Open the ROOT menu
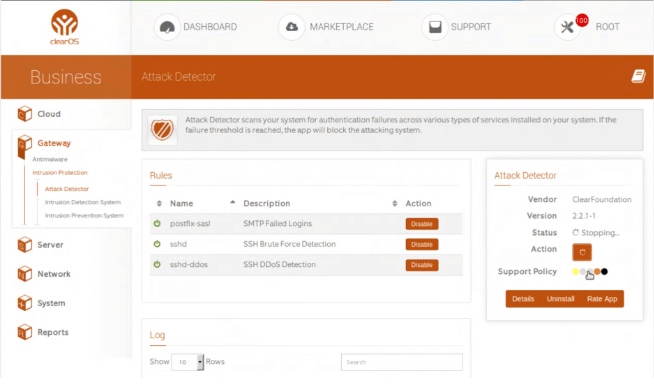The width and height of the screenshot is (654, 387). coord(608,27)
